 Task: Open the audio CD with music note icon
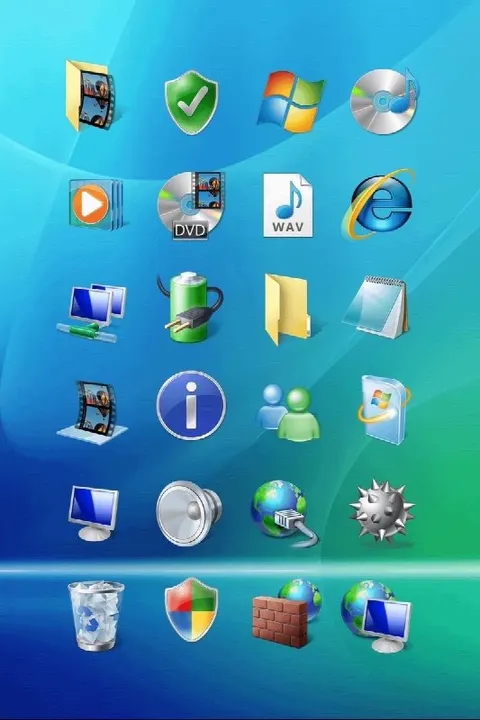pyautogui.click(x=384, y=101)
